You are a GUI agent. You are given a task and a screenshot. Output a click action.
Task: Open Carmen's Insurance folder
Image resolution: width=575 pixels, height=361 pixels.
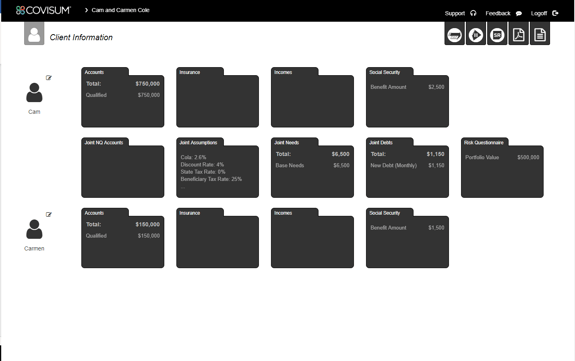click(217, 238)
